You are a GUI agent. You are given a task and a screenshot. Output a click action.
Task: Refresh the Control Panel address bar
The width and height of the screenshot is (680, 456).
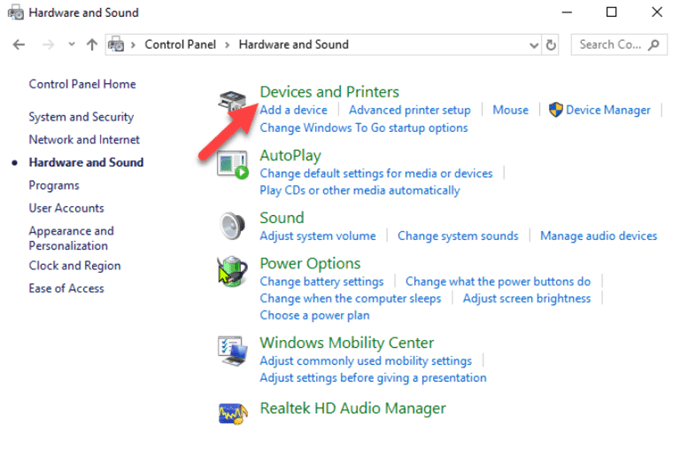click(x=551, y=45)
